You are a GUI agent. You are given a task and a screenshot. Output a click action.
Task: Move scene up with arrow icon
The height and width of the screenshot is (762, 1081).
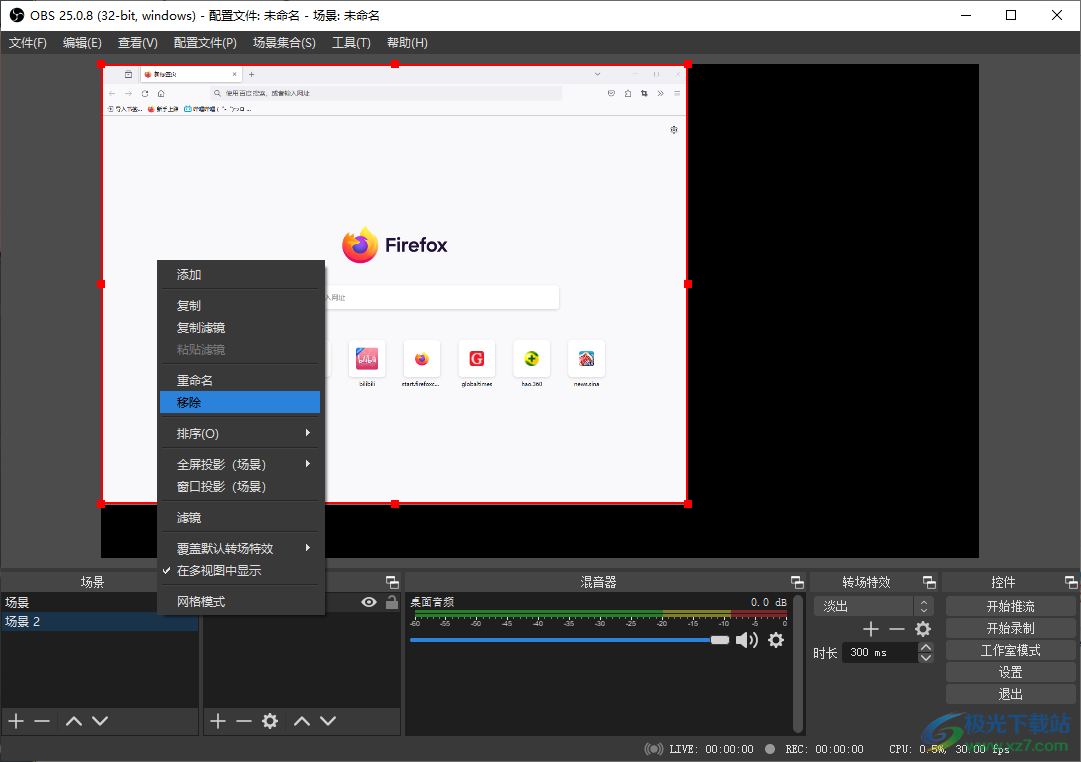coord(74,721)
